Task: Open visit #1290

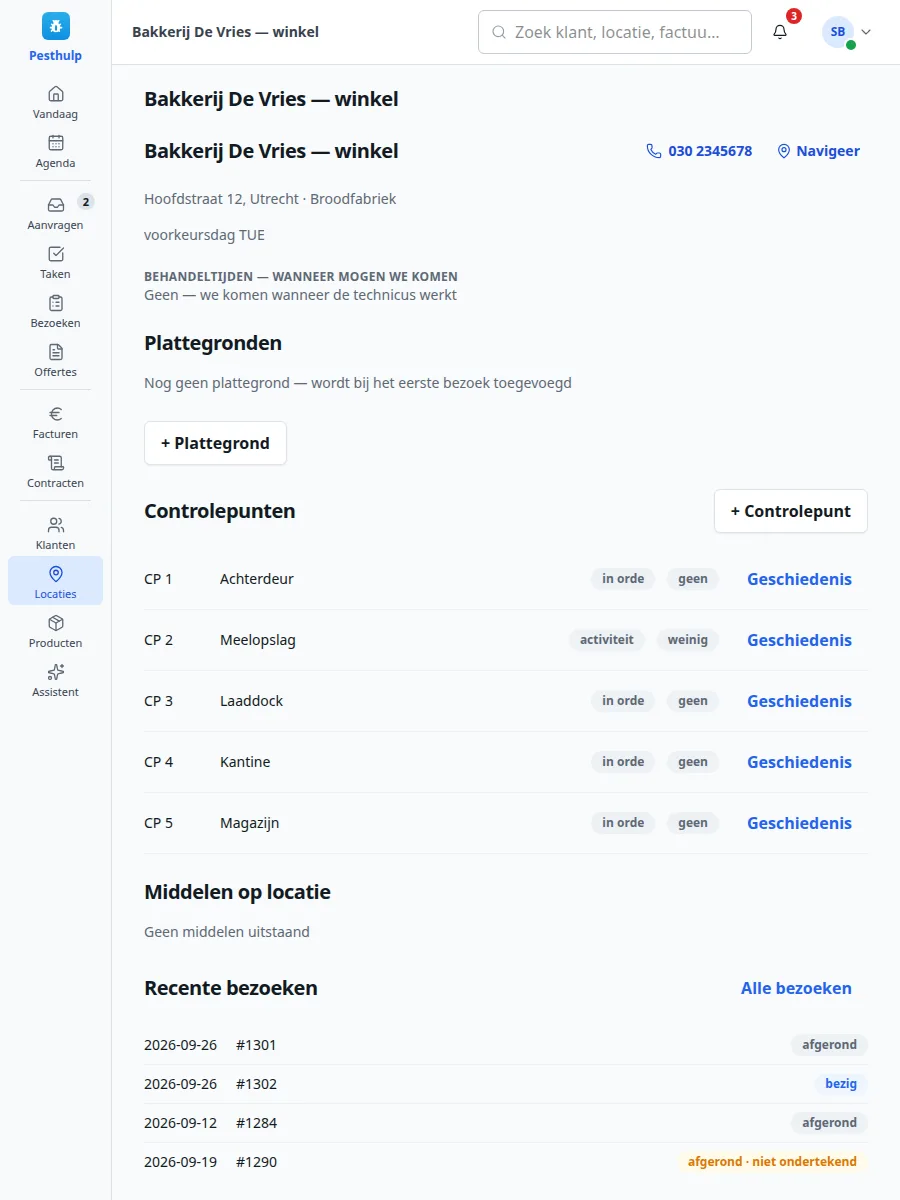Action: click(x=506, y=1162)
